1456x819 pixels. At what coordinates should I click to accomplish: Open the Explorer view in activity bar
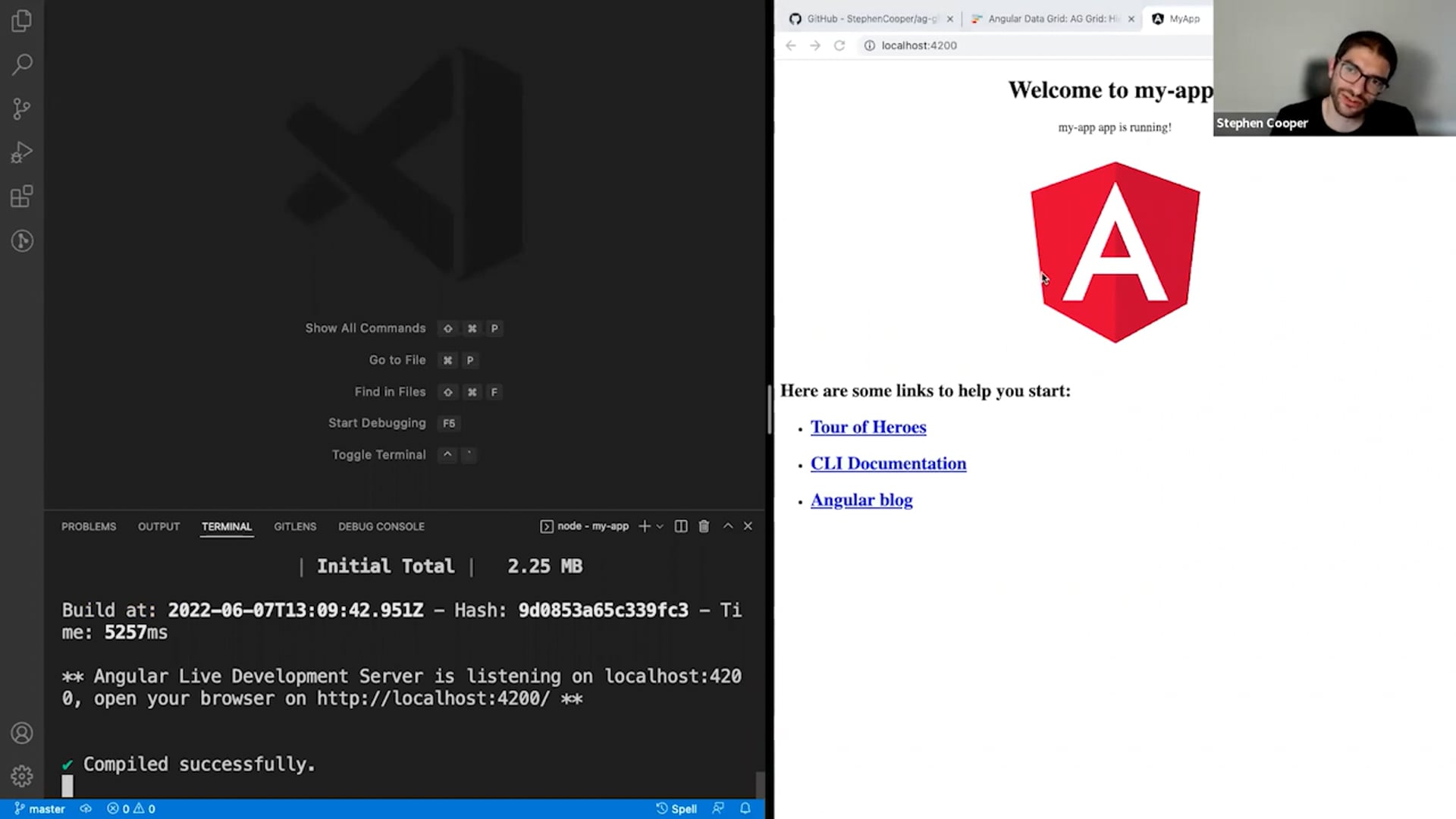(21, 20)
